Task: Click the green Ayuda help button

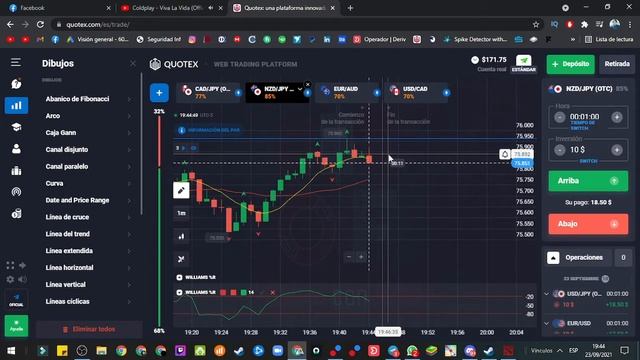Action: click(x=16, y=326)
